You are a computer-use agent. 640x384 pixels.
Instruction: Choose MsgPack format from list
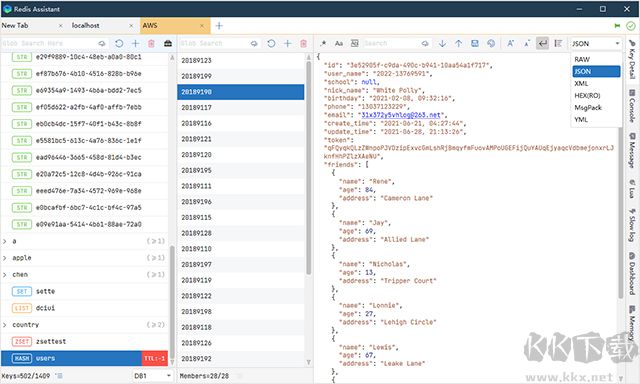pos(596,107)
